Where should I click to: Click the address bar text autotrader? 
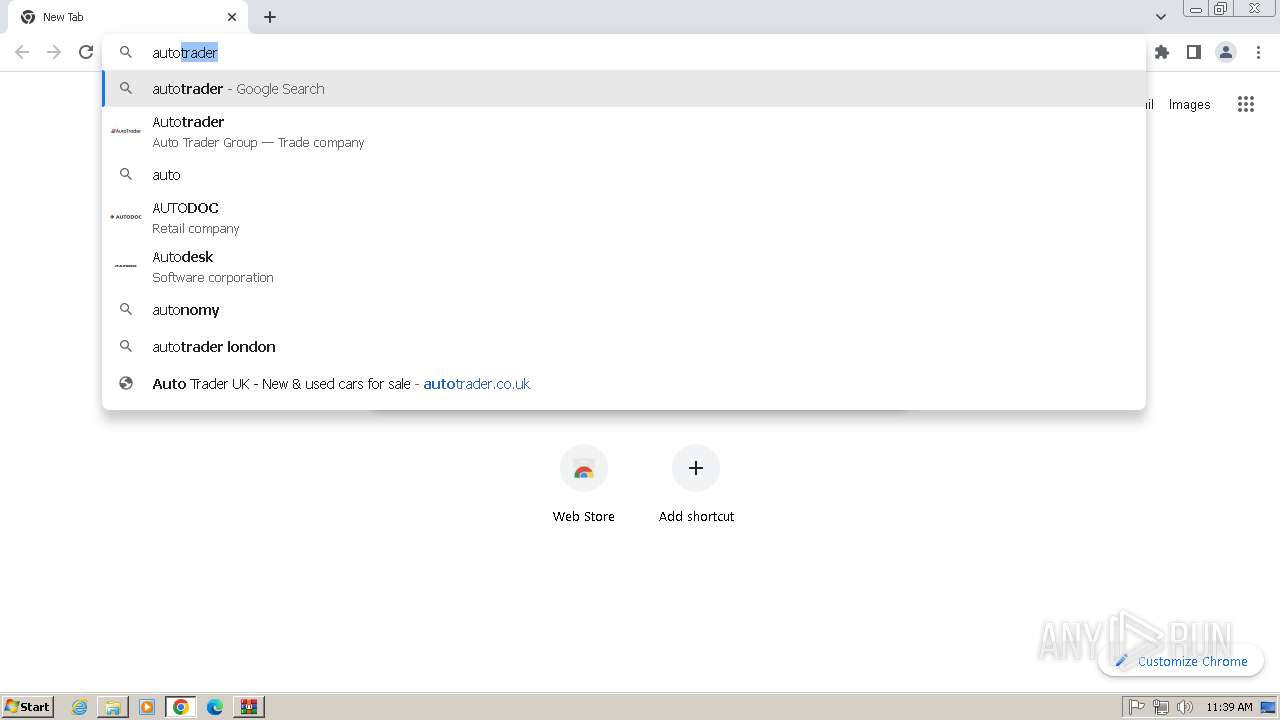(x=185, y=52)
